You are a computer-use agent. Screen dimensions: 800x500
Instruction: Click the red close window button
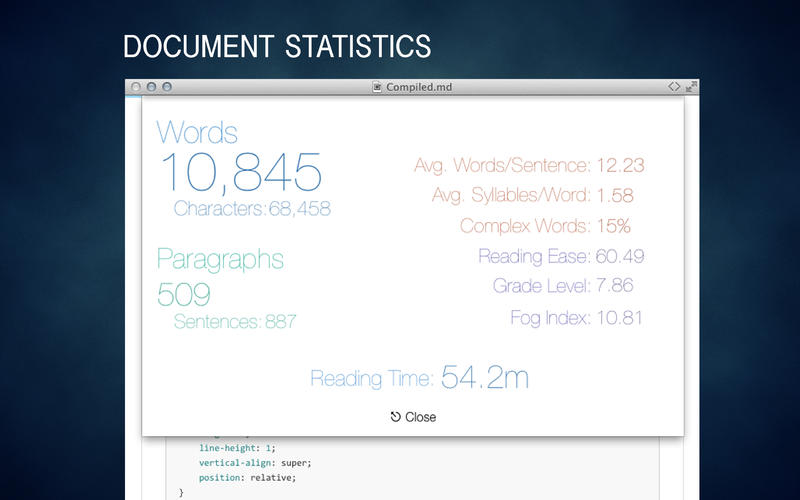(x=137, y=88)
